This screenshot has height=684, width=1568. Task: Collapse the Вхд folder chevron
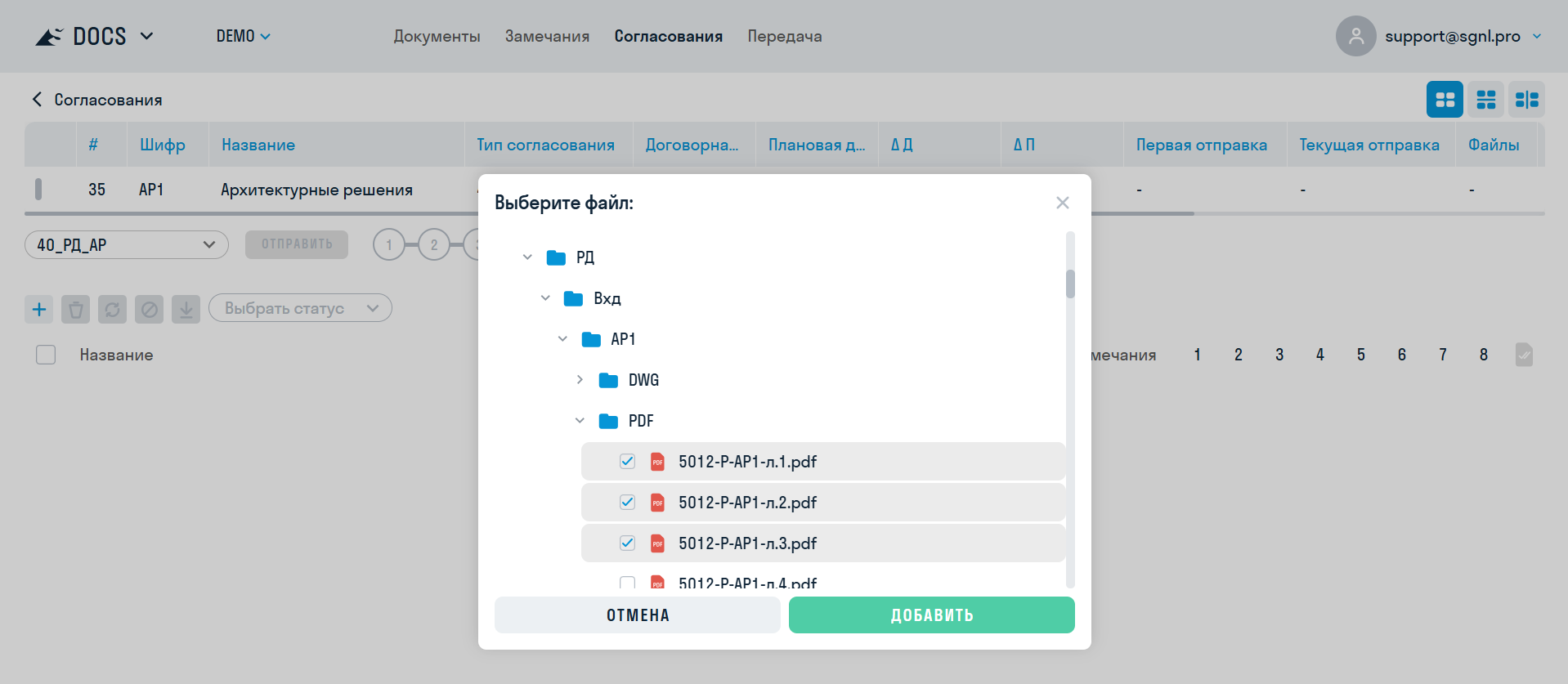pyautogui.click(x=545, y=298)
